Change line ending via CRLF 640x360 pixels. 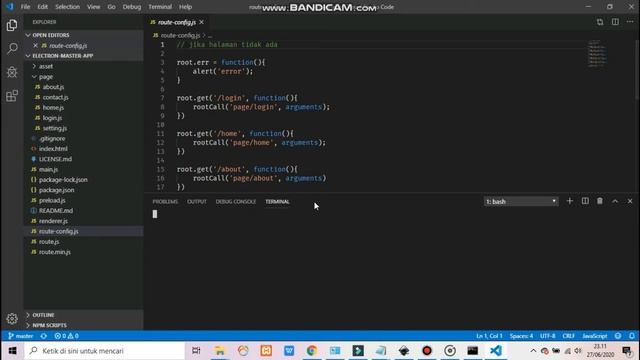click(x=568, y=336)
